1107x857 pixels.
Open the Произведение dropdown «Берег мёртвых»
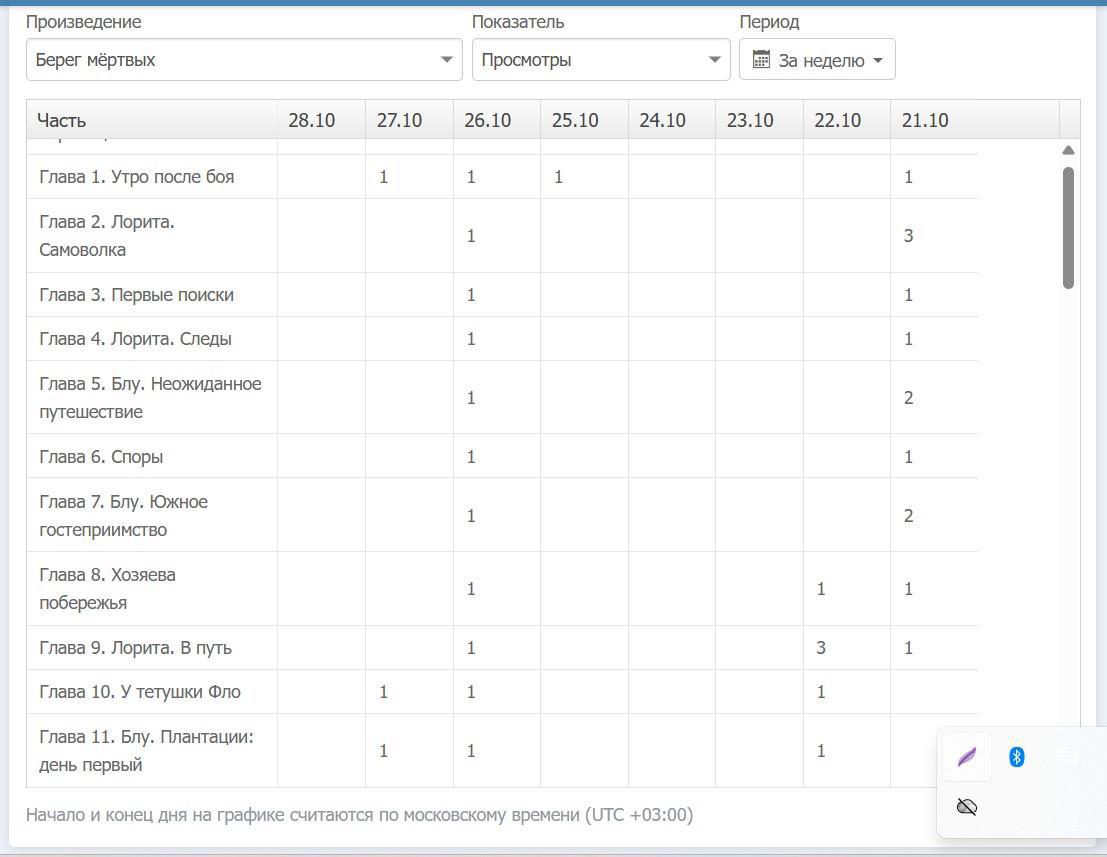(244, 60)
